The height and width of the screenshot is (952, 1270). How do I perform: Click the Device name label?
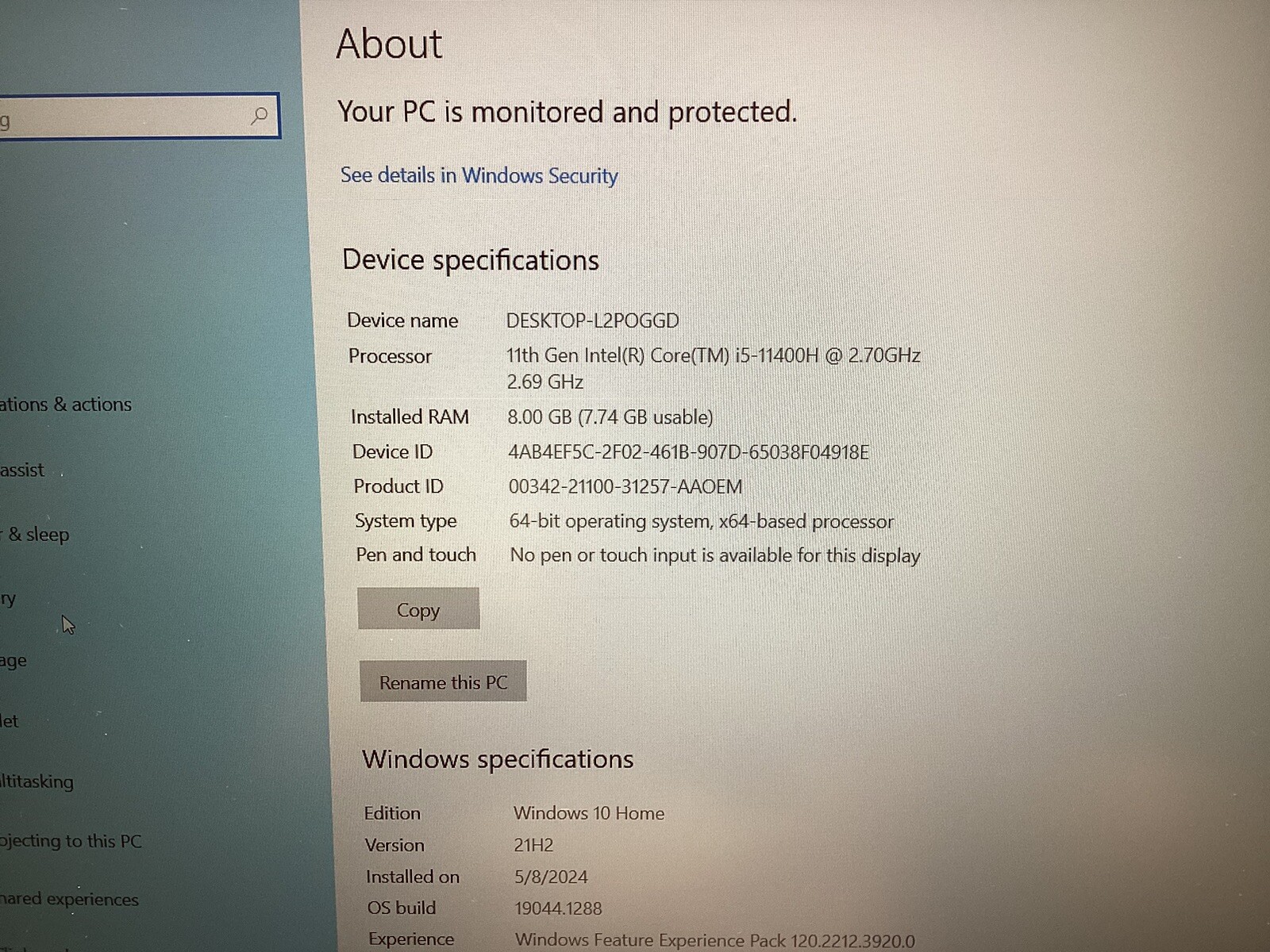(x=402, y=321)
